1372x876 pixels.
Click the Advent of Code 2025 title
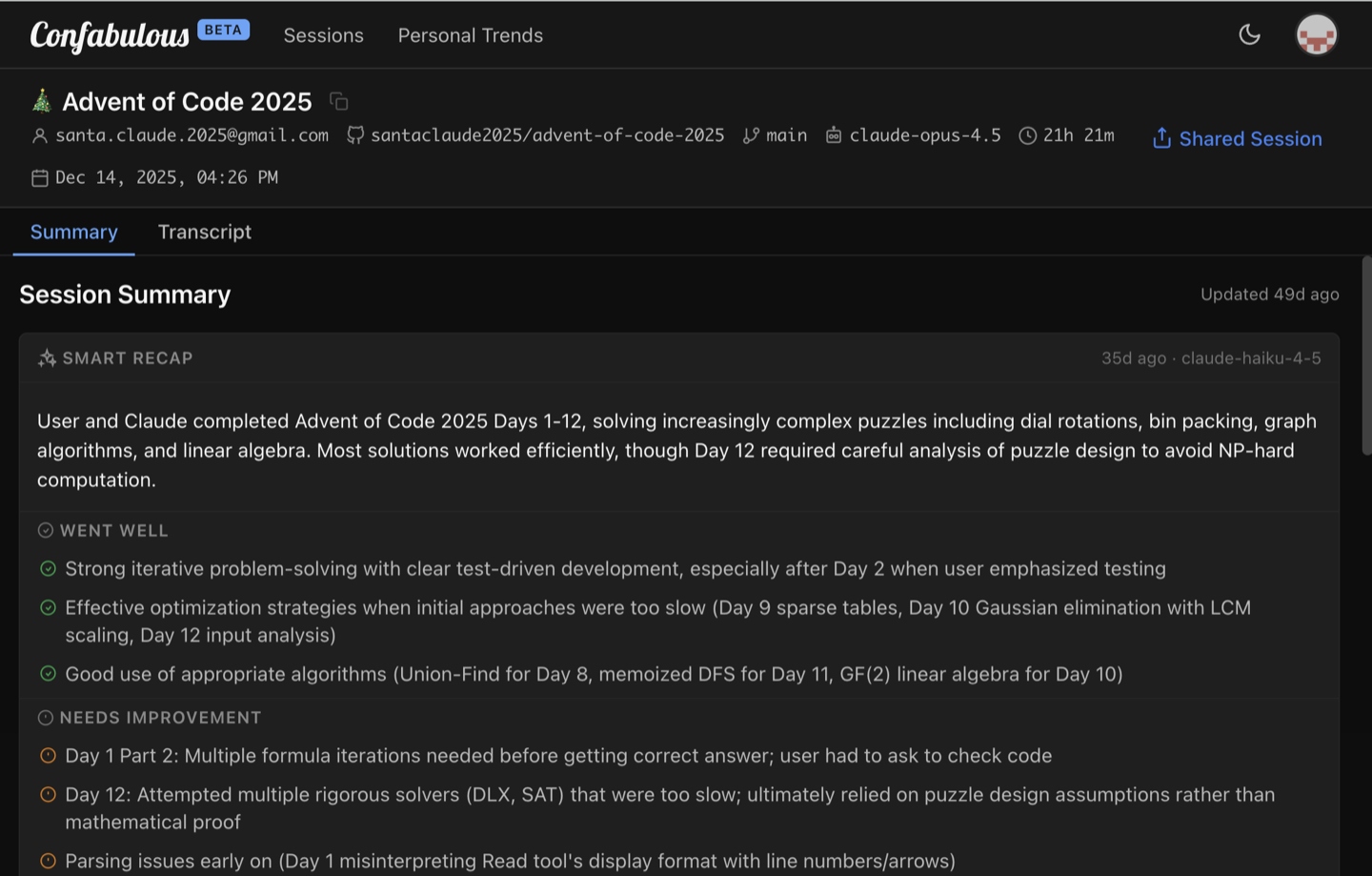(187, 101)
